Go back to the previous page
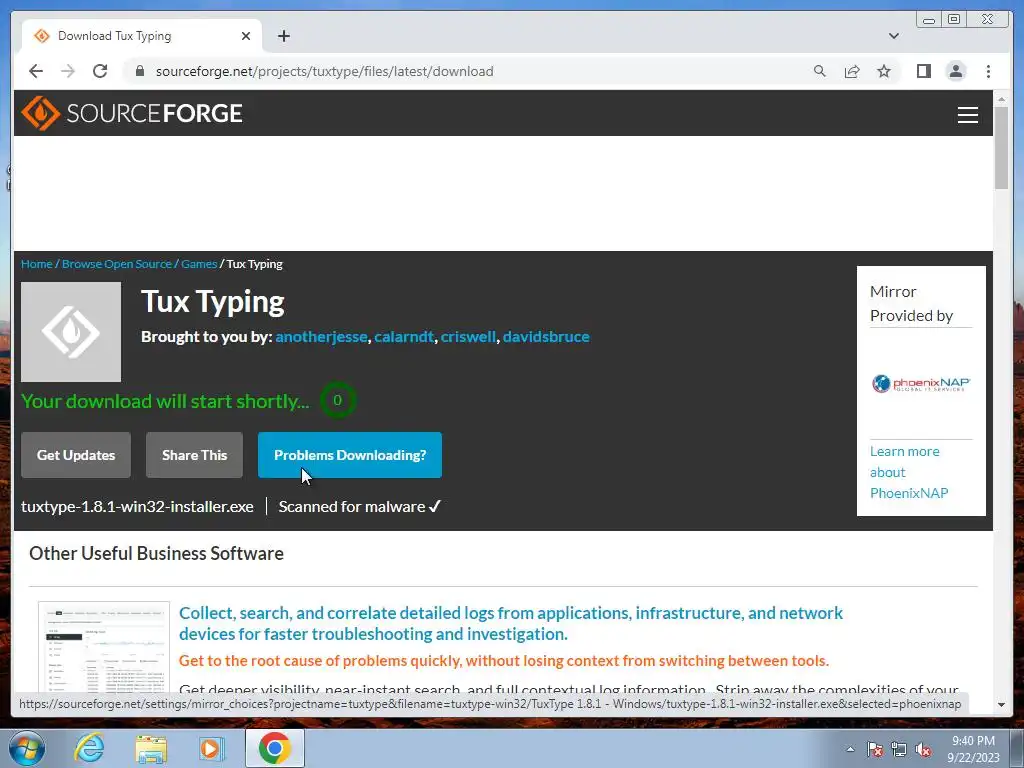Viewport: 1024px width, 768px height. (x=36, y=71)
